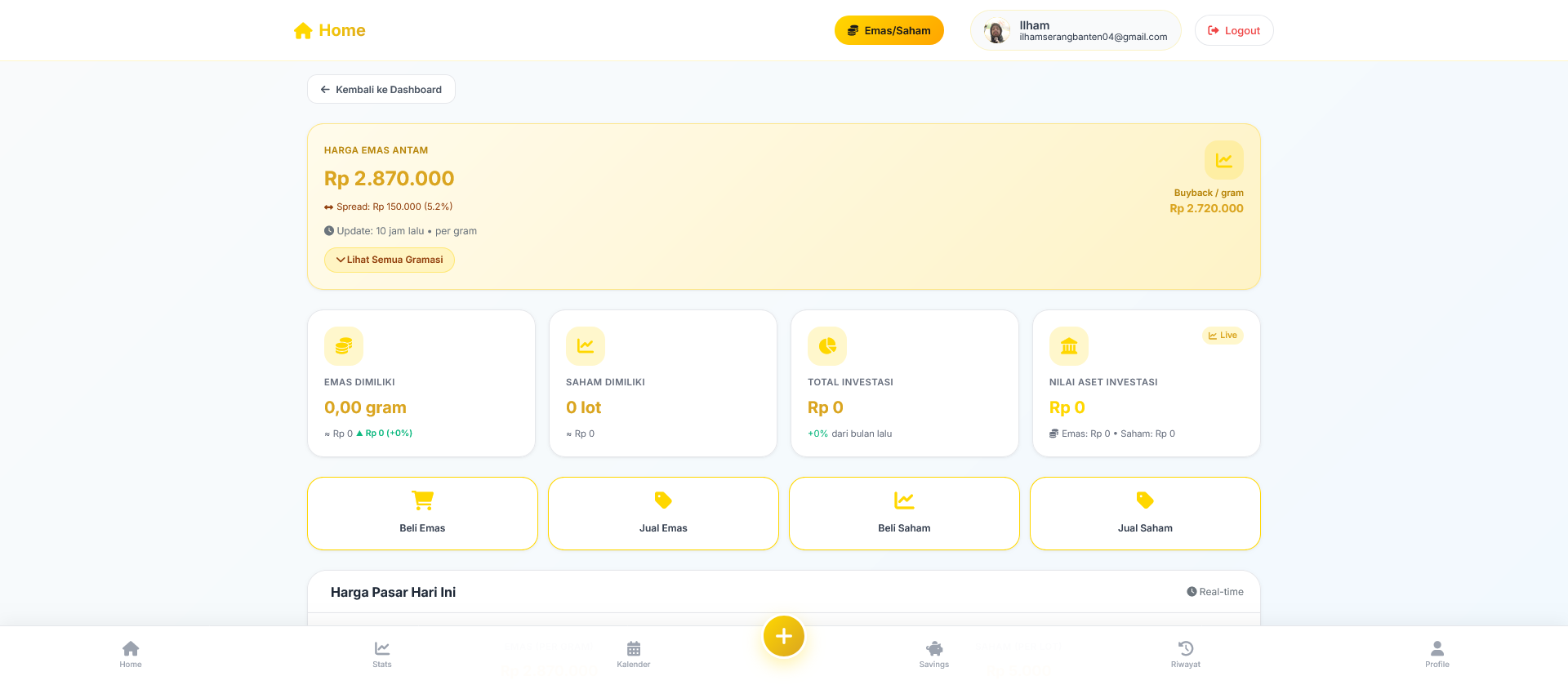Open Riwayat tab in bottom navigation
This screenshot has width=1568, height=685.
pyautogui.click(x=1186, y=654)
